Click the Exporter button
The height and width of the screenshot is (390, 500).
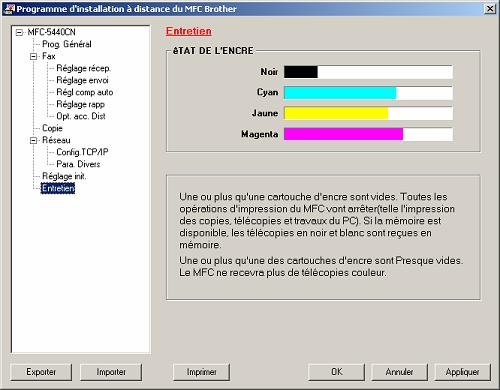click(x=41, y=372)
